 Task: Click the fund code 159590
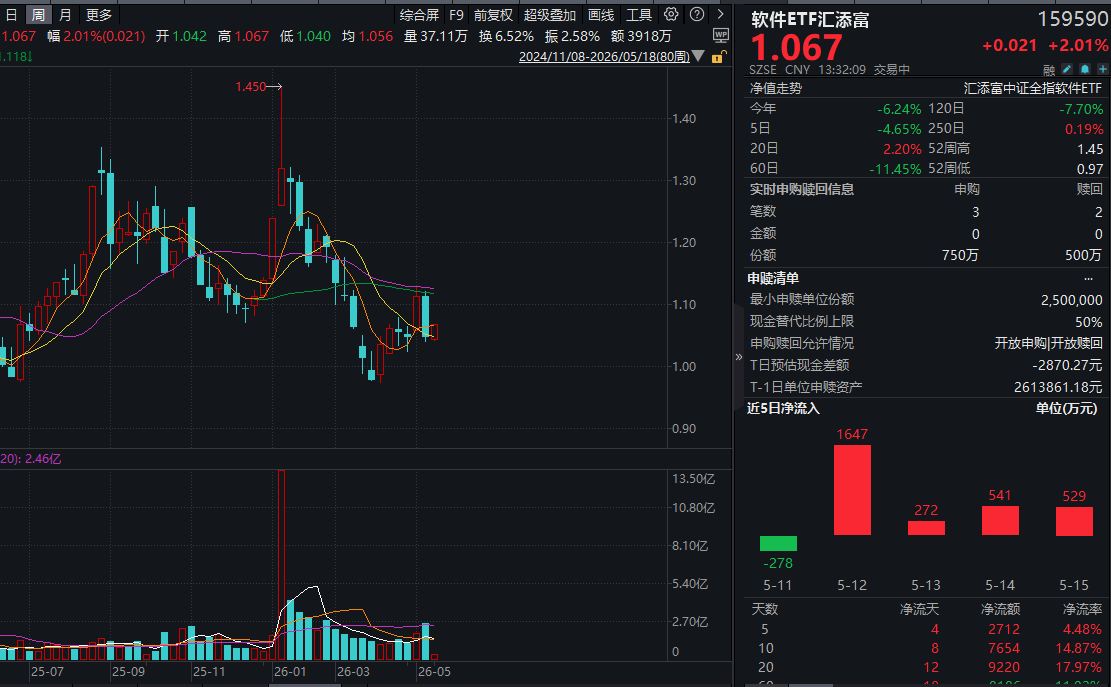(1073, 19)
